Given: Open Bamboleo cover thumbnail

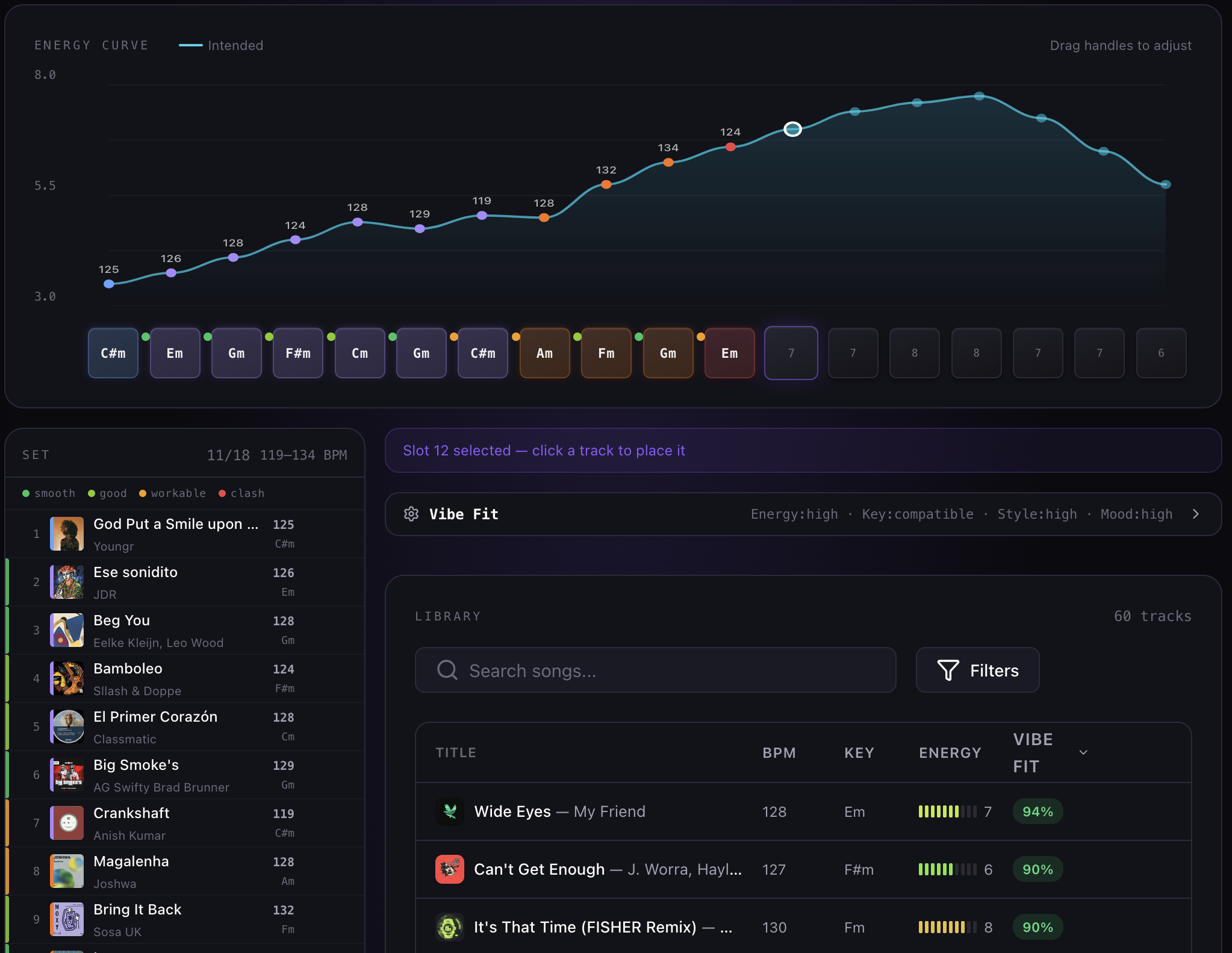Looking at the screenshot, I should coord(67,678).
